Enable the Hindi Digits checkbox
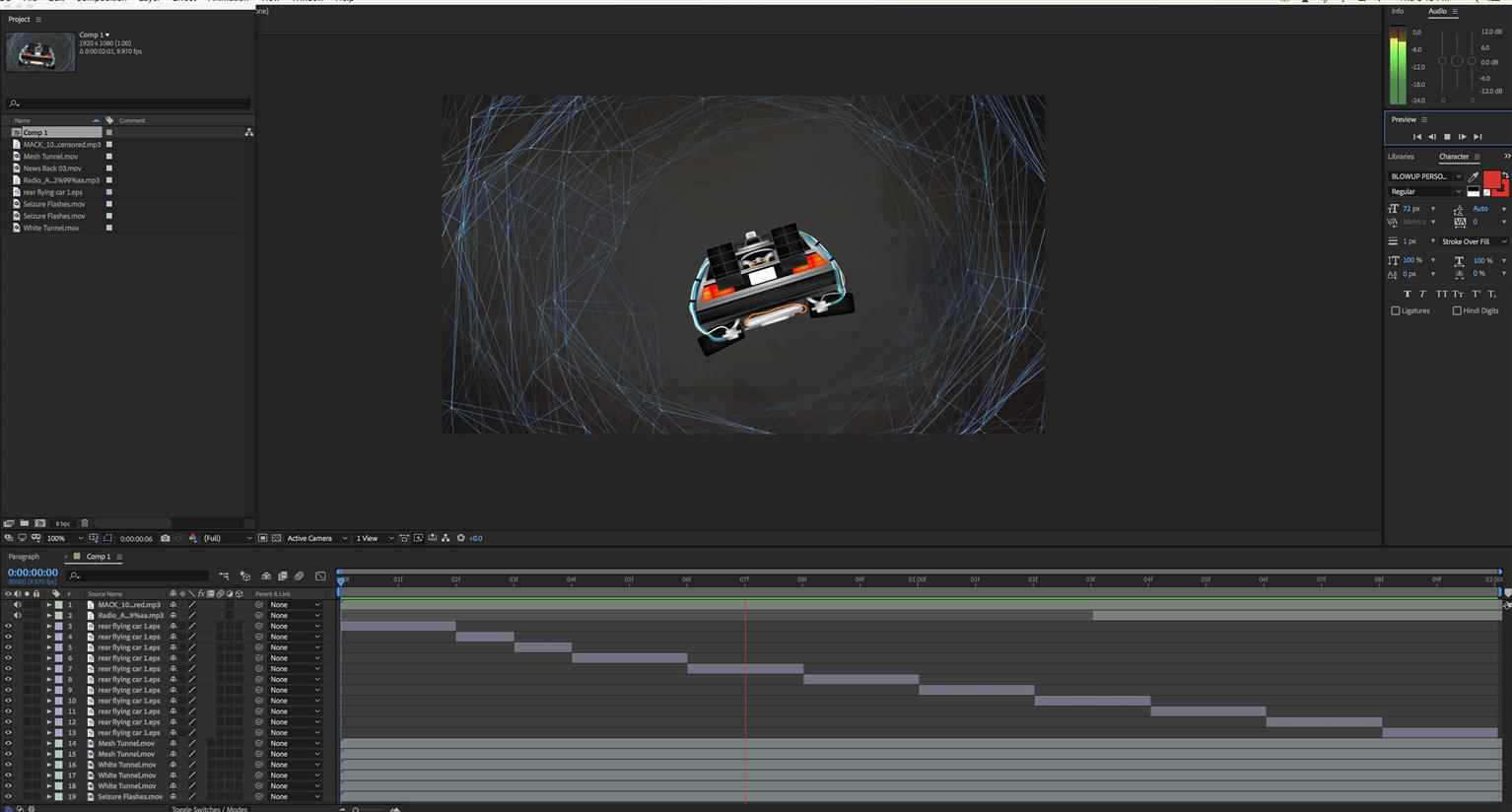The width and height of the screenshot is (1512, 812). (x=1457, y=310)
